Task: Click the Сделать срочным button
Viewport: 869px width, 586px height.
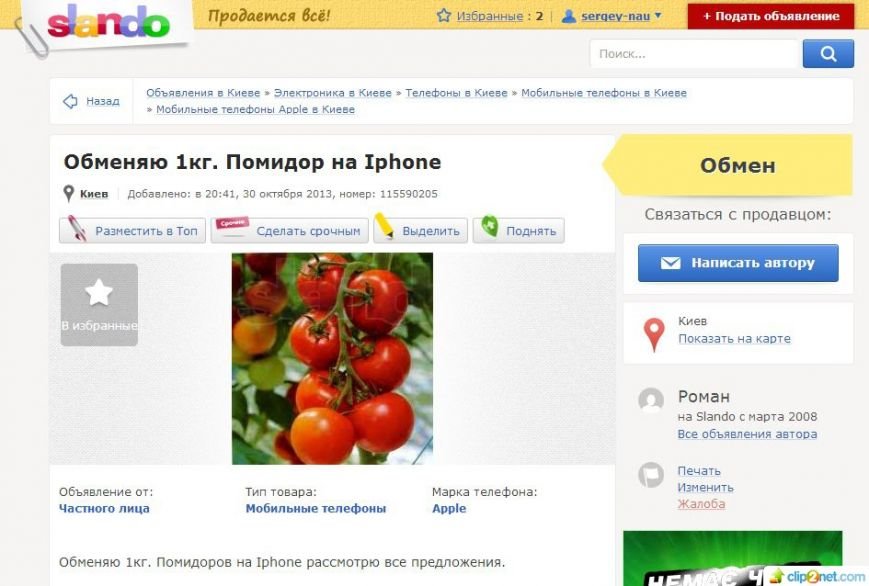Action: pyautogui.click(x=289, y=231)
